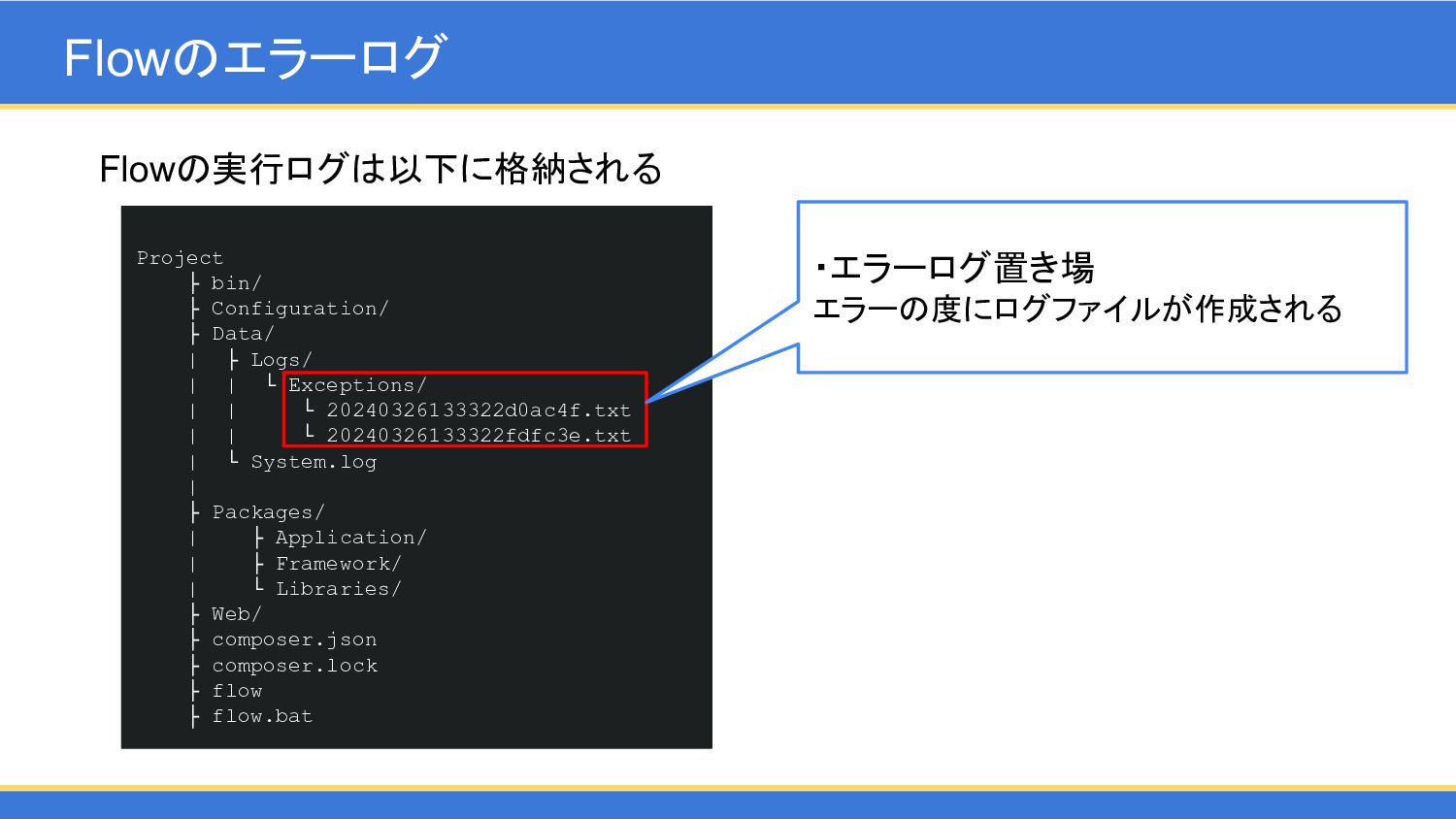
Task: Select the "Web/" folder line
Action: pos(237,614)
